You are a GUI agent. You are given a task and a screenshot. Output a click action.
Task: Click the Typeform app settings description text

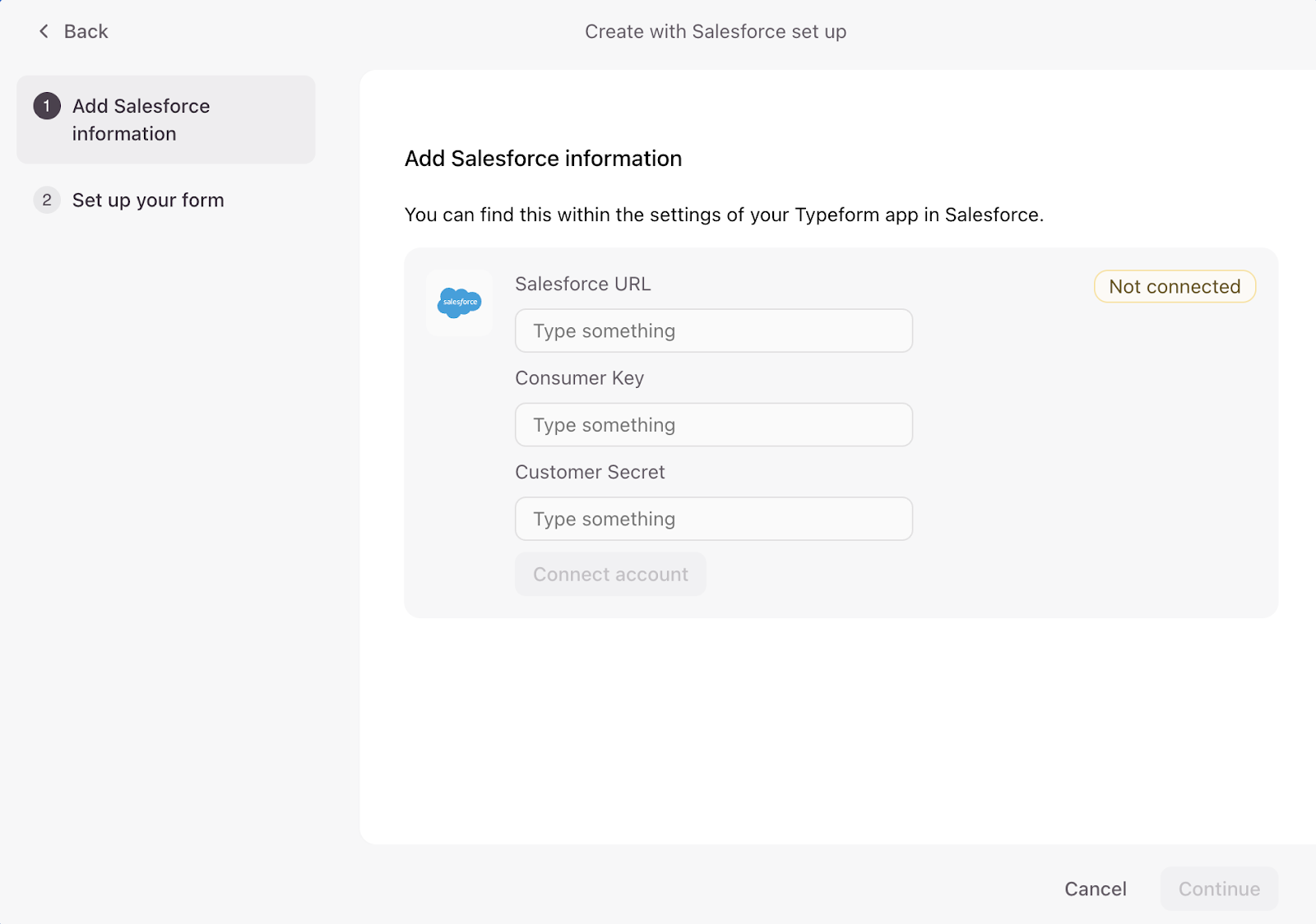point(724,215)
